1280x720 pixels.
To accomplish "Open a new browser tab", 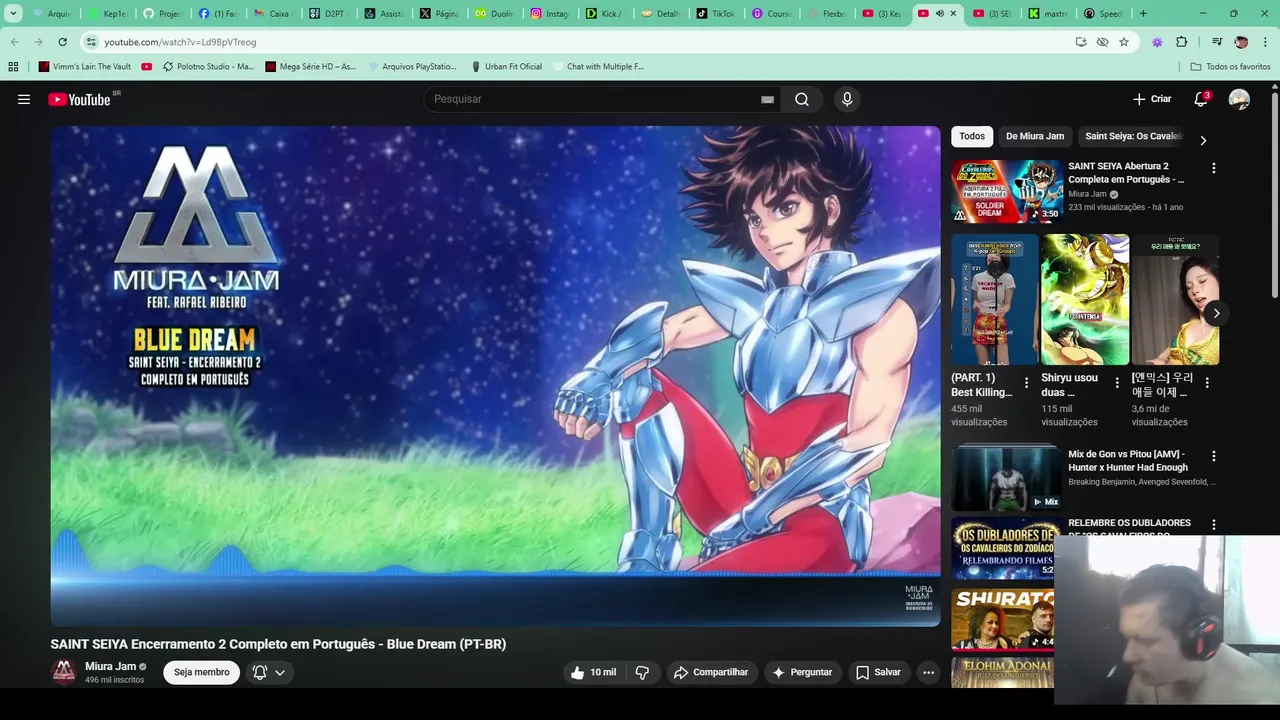I will click(1143, 14).
